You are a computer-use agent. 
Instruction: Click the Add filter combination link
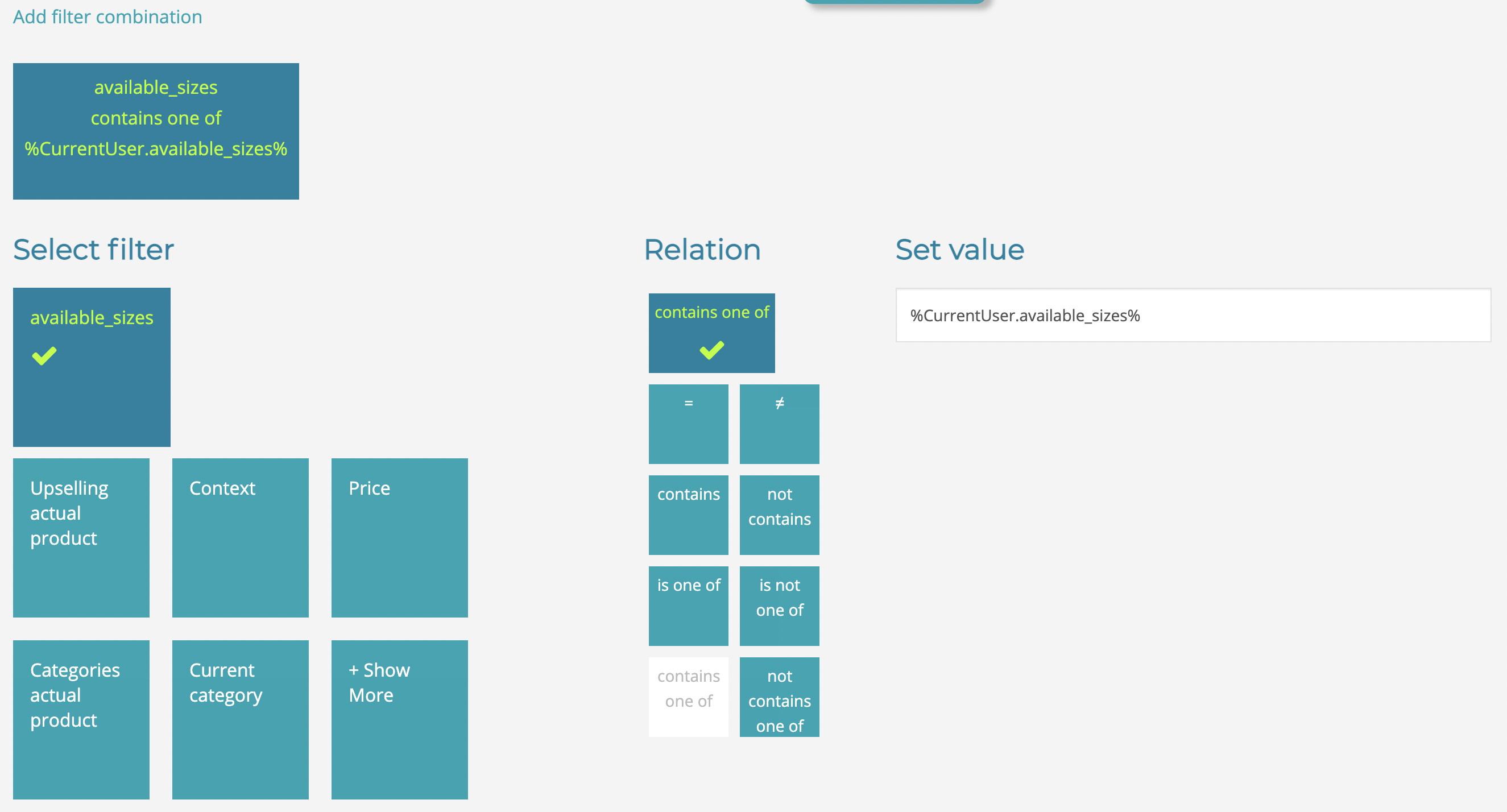click(107, 17)
